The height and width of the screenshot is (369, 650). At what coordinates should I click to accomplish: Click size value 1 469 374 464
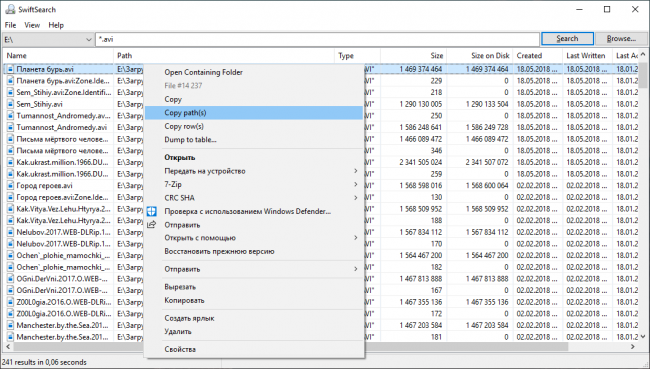pyautogui.click(x=421, y=69)
